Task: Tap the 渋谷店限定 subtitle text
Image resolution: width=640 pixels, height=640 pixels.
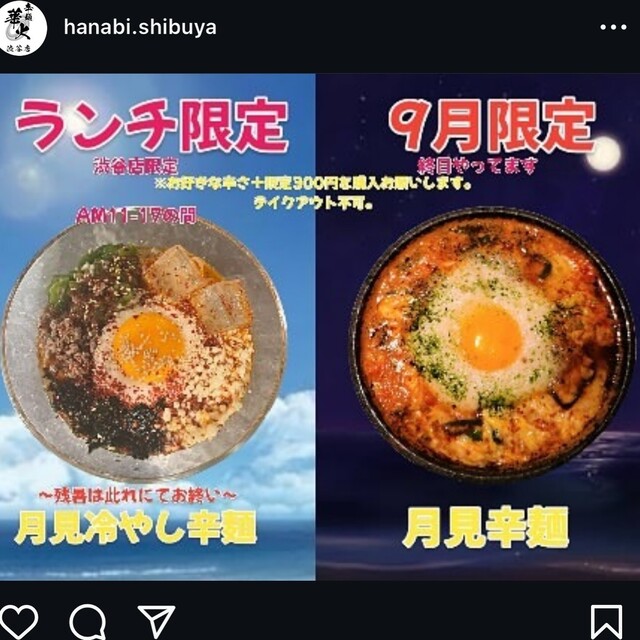Action: click(136, 167)
